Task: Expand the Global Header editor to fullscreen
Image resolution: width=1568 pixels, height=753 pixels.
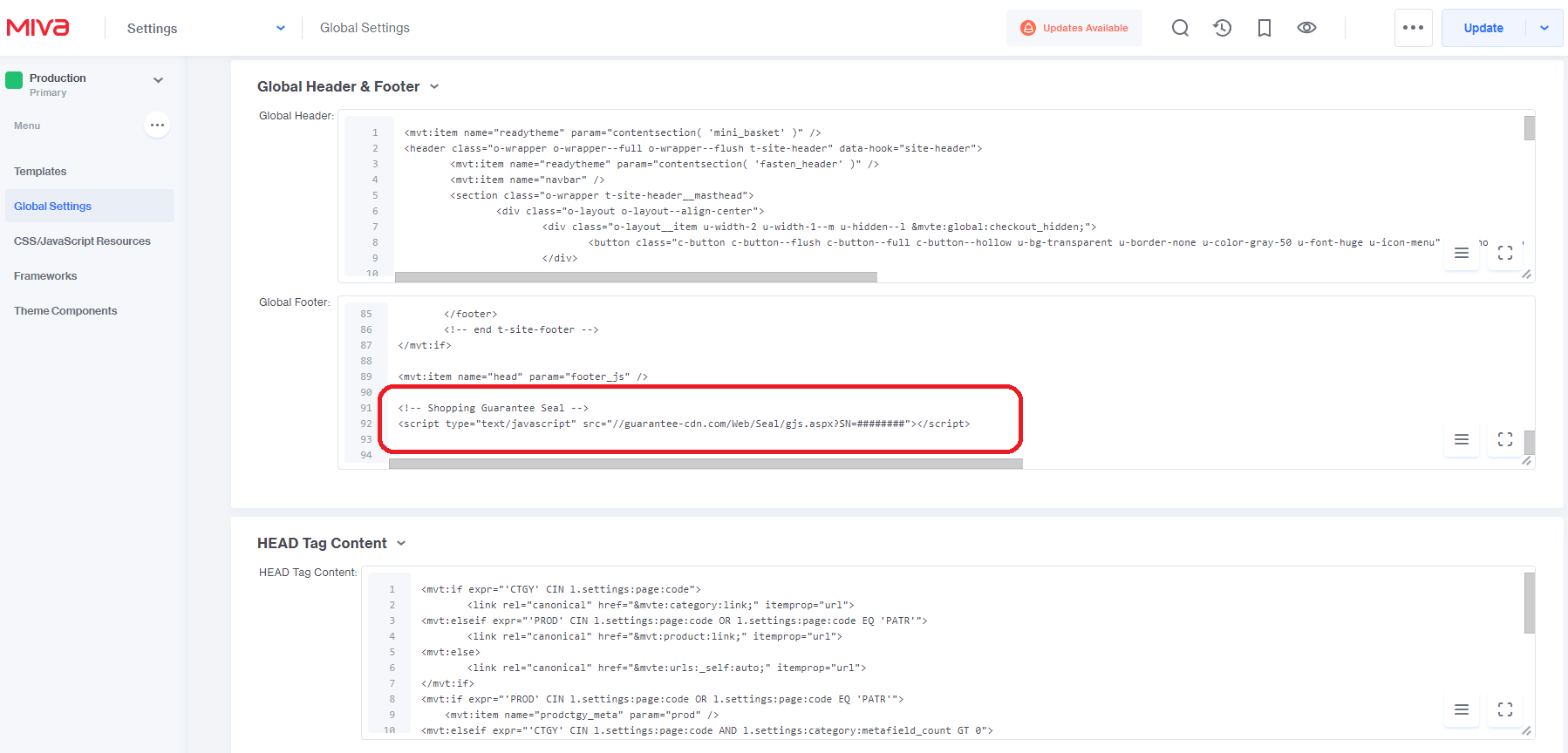Action: [x=1505, y=253]
